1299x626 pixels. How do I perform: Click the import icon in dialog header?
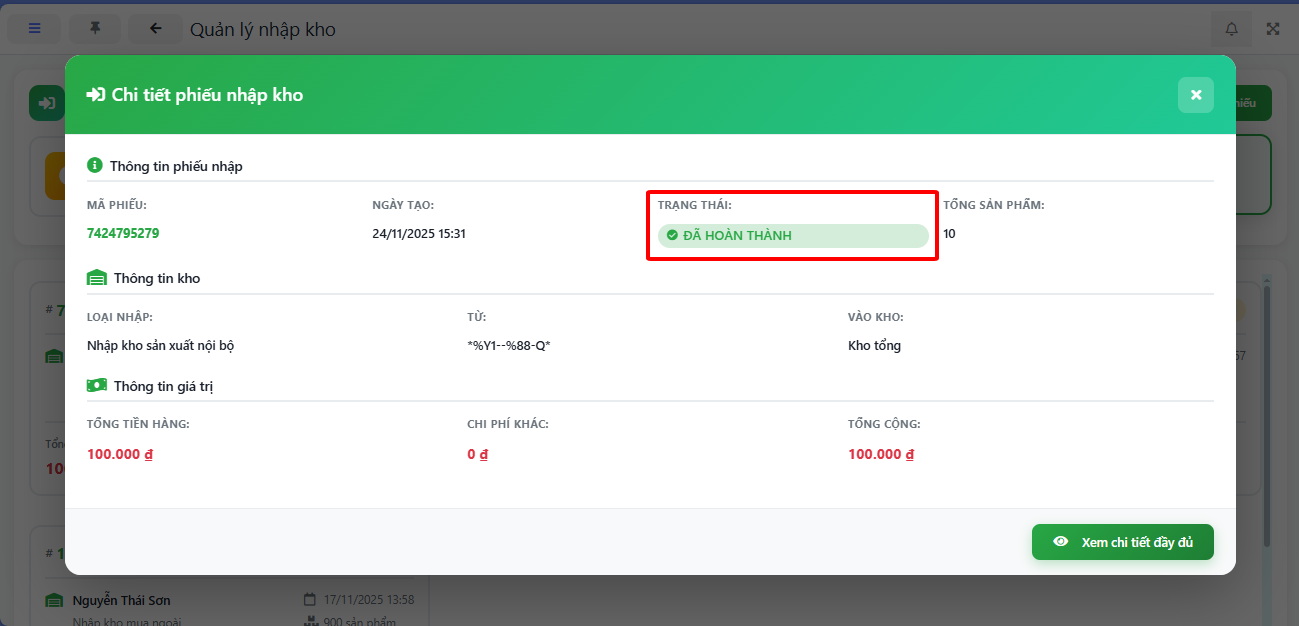(96, 95)
